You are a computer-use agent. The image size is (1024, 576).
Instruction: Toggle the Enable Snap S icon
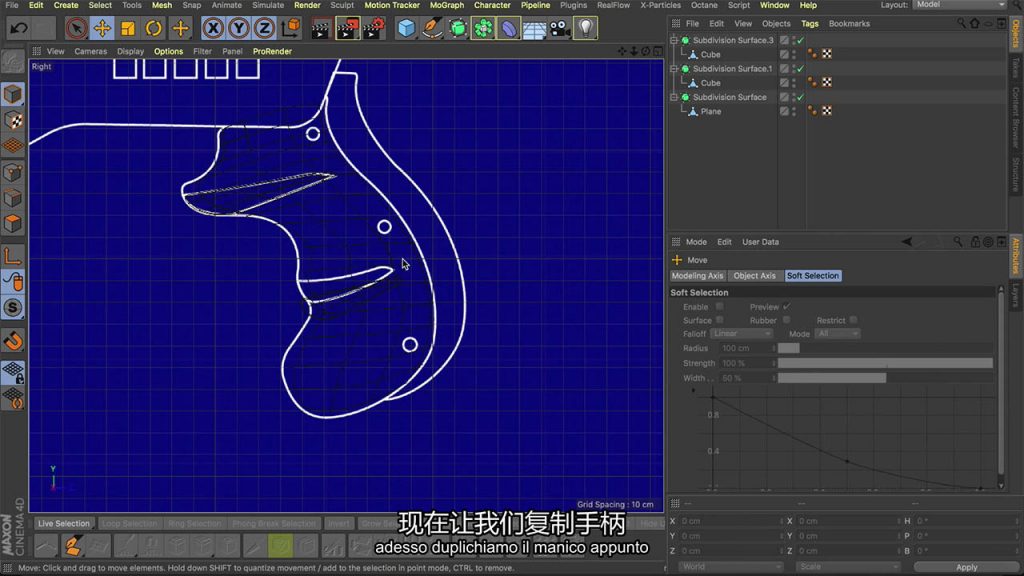click(x=13, y=308)
